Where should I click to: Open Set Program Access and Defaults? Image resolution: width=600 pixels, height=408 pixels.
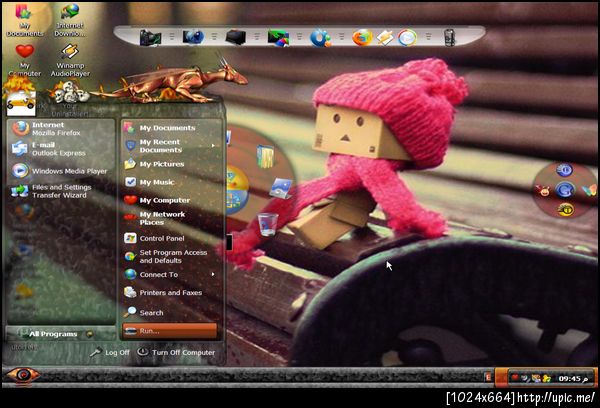pos(172,256)
